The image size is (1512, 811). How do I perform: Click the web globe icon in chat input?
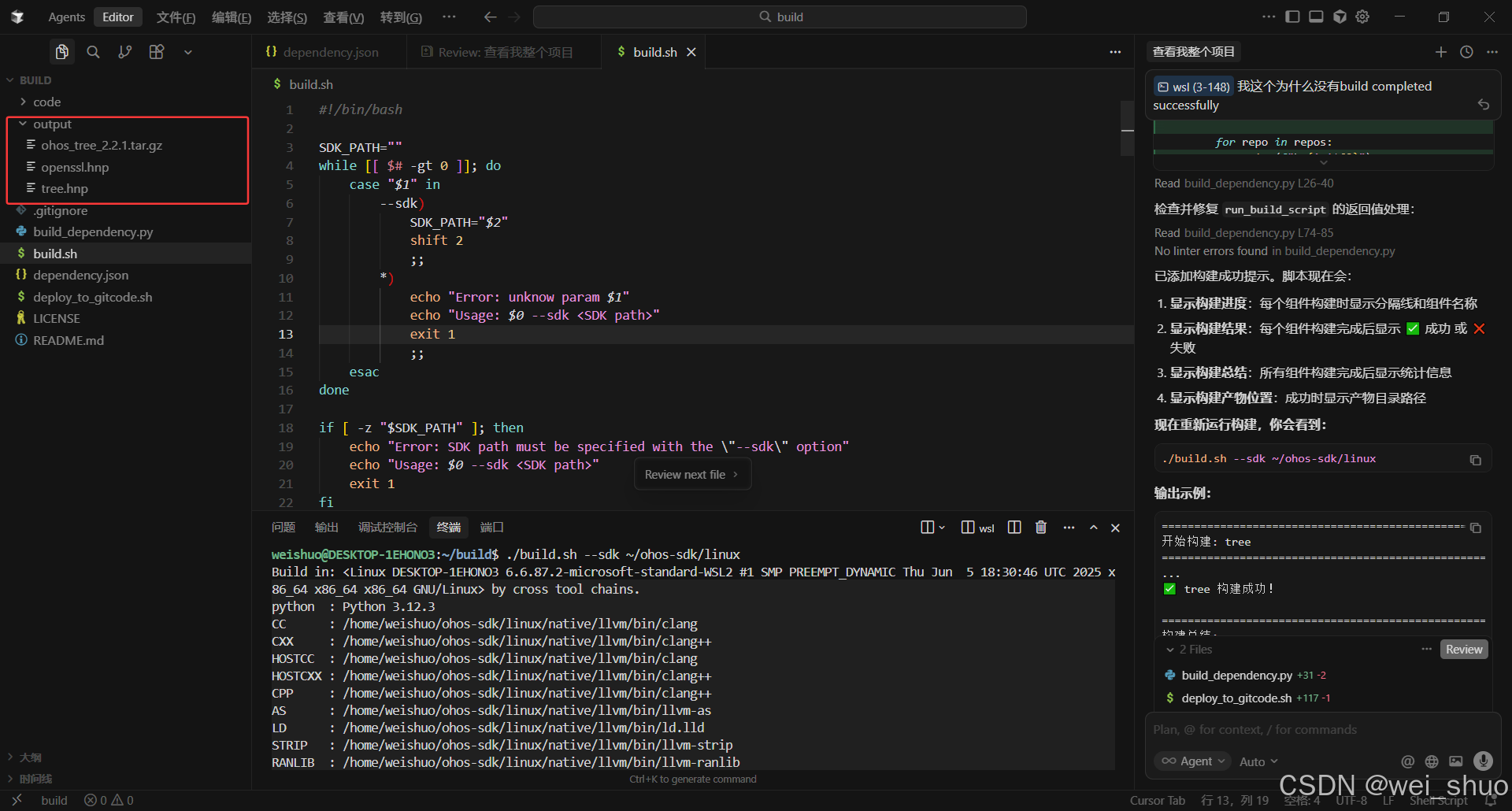tap(1432, 761)
